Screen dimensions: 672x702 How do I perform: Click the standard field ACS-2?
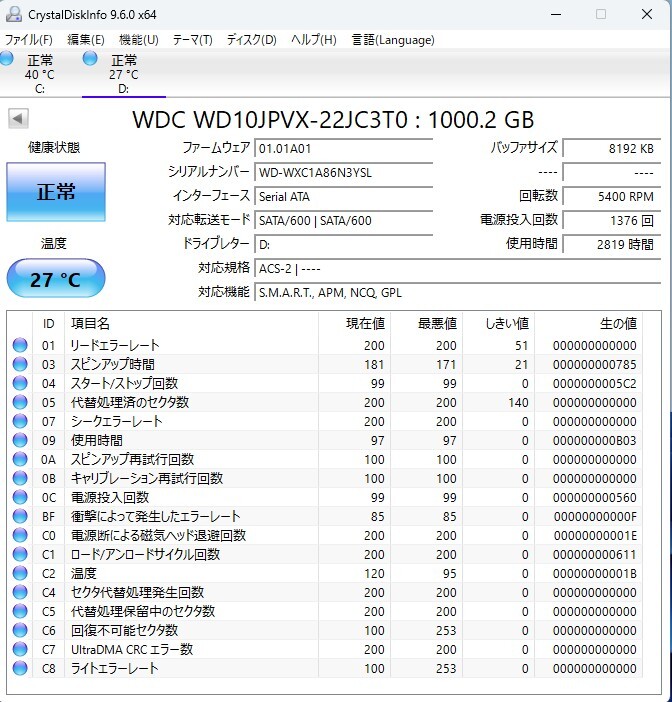pyautogui.click(x=458, y=269)
